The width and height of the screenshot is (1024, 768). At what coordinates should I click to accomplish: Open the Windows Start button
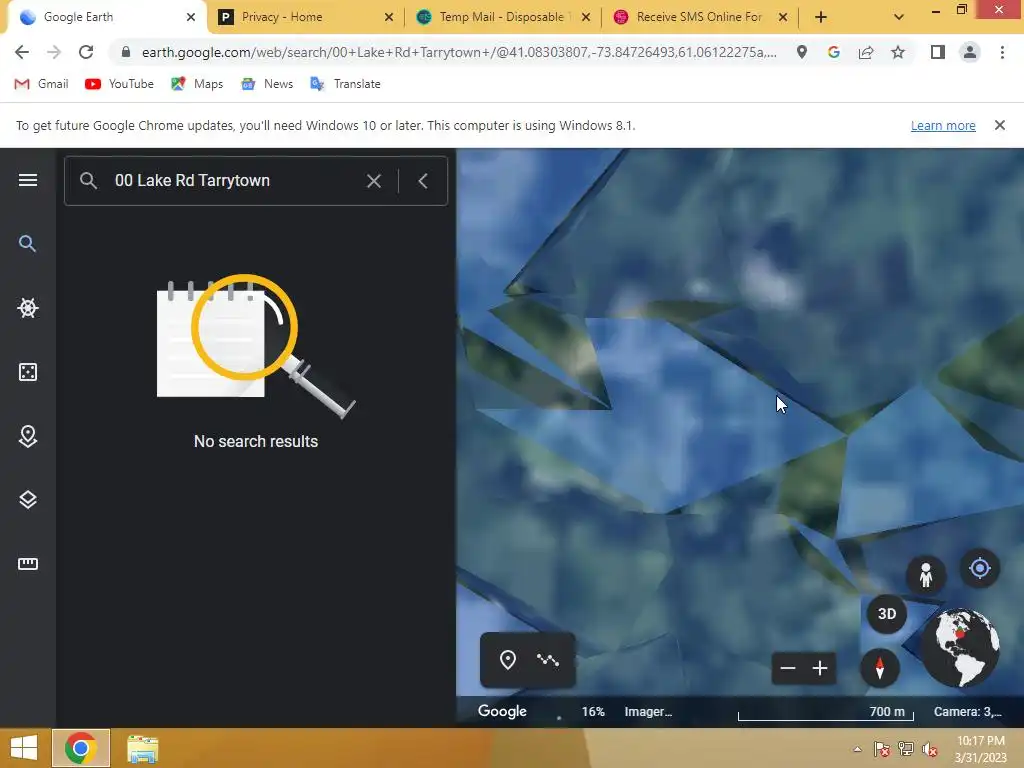pyautogui.click(x=24, y=748)
